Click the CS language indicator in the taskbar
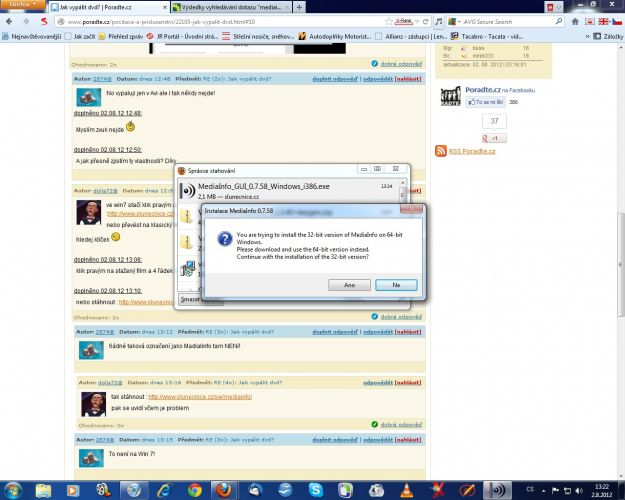 tap(530, 489)
